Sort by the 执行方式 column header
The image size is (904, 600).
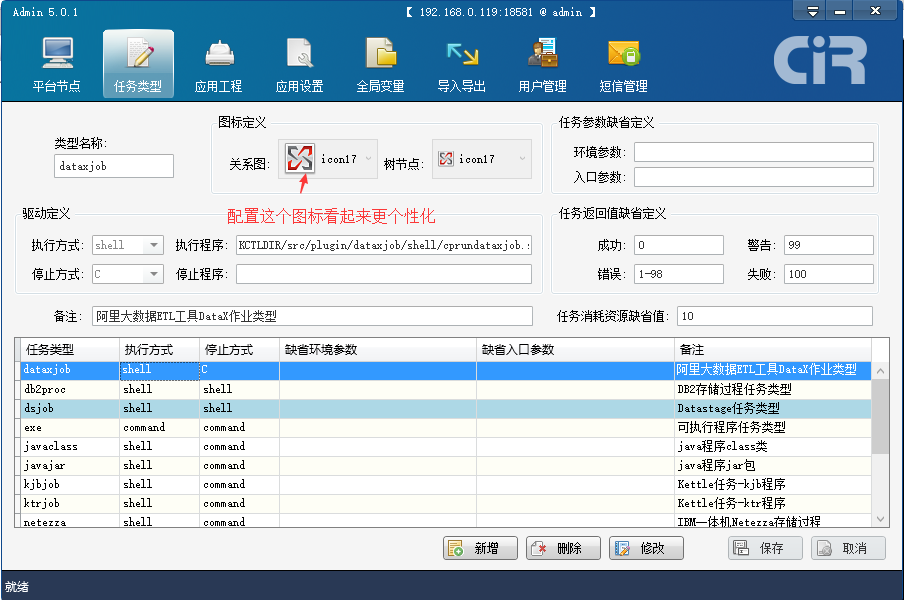click(160, 350)
